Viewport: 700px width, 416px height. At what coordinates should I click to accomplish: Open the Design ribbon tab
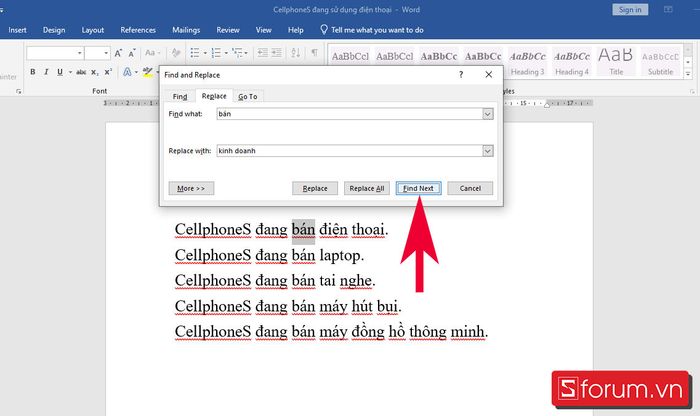54,30
